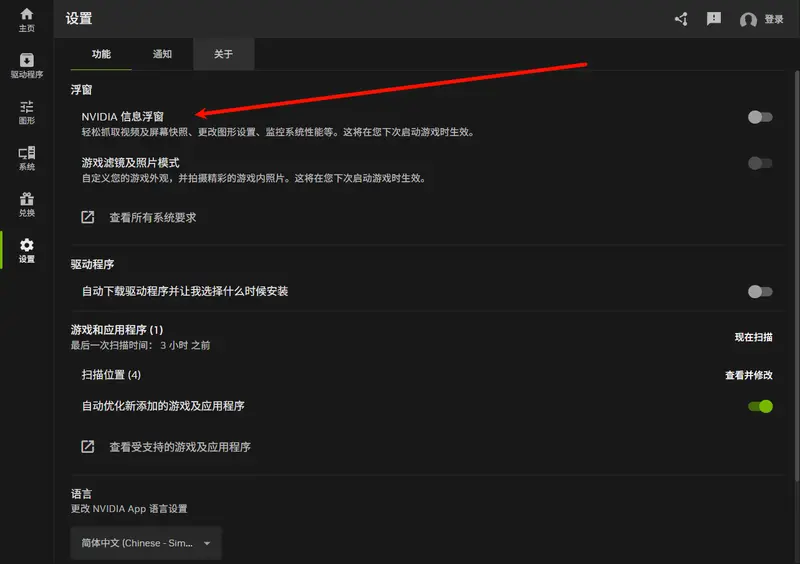Disable 自动优化新添加的游戏及应用程序 toggle
800x564 pixels.
pos(760,406)
